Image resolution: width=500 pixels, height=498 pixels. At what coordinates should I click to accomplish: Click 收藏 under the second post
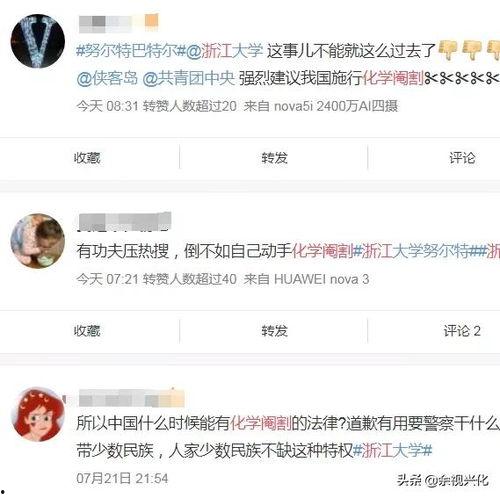click(x=87, y=331)
